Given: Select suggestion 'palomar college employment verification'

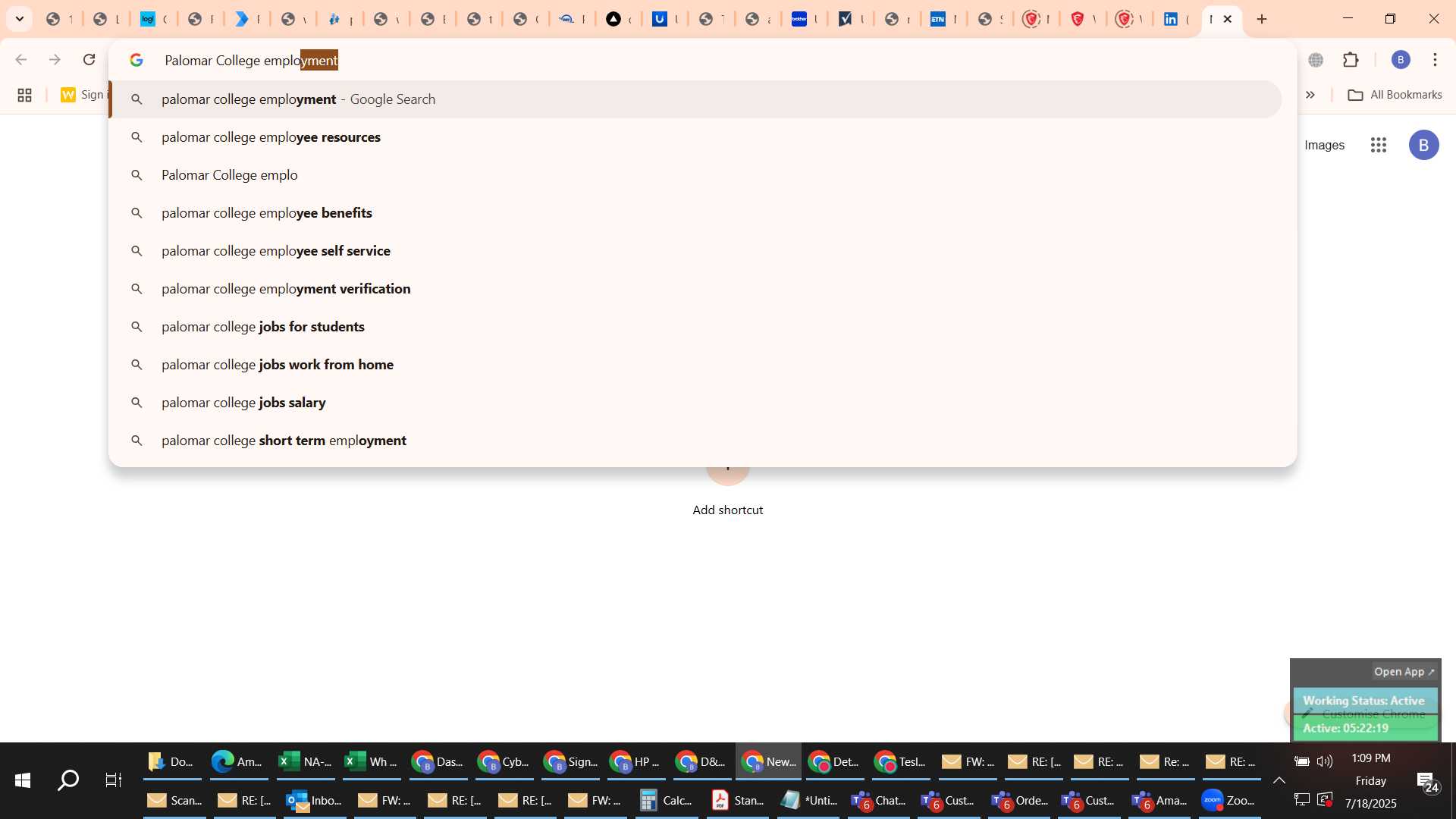Looking at the screenshot, I should pos(697,289).
